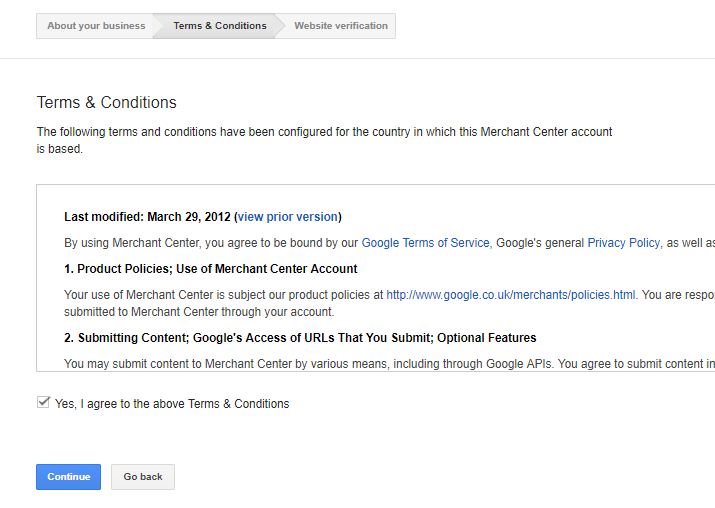715x508 pixels.
Task: Click the 'You may submit content' paragraph
Action: (x=389, y=364)
